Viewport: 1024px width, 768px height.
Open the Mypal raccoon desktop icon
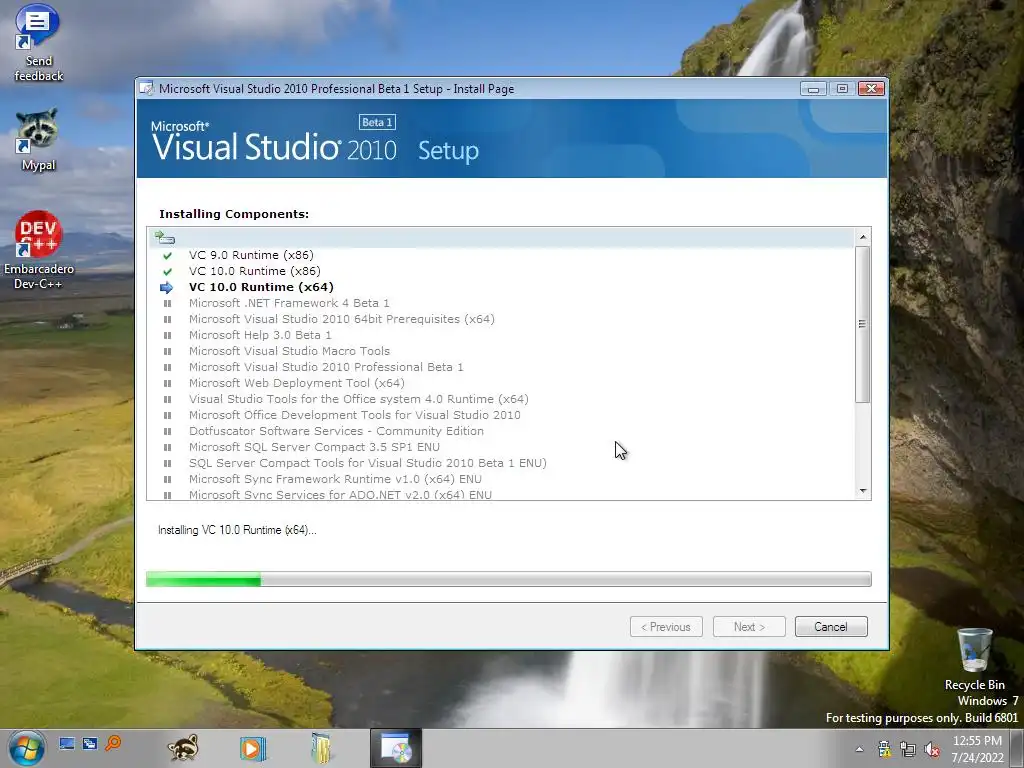tap(37, 139)
